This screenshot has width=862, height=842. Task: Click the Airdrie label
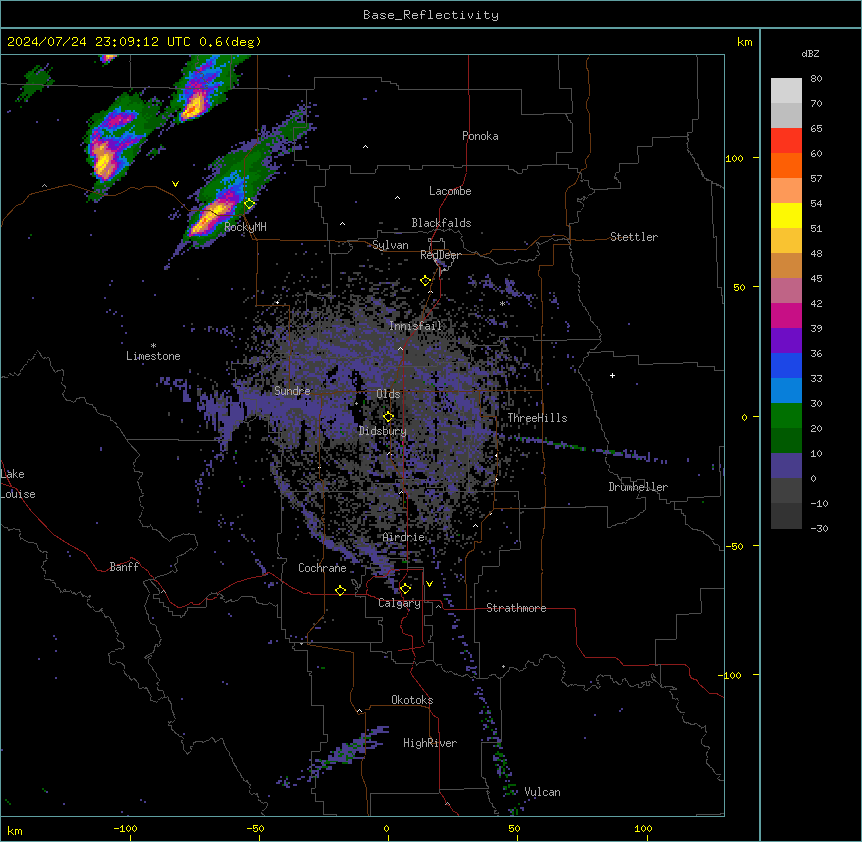[404, 537]
